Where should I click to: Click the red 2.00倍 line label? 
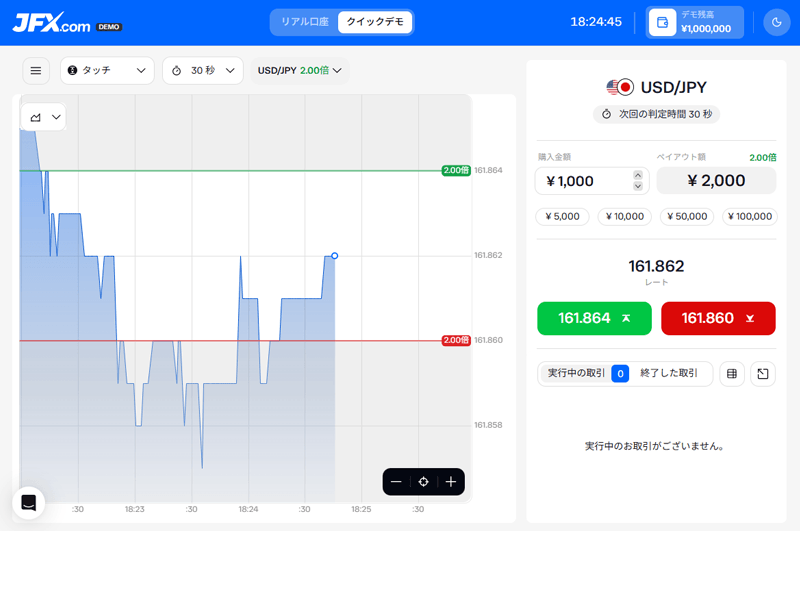(456, 340)
